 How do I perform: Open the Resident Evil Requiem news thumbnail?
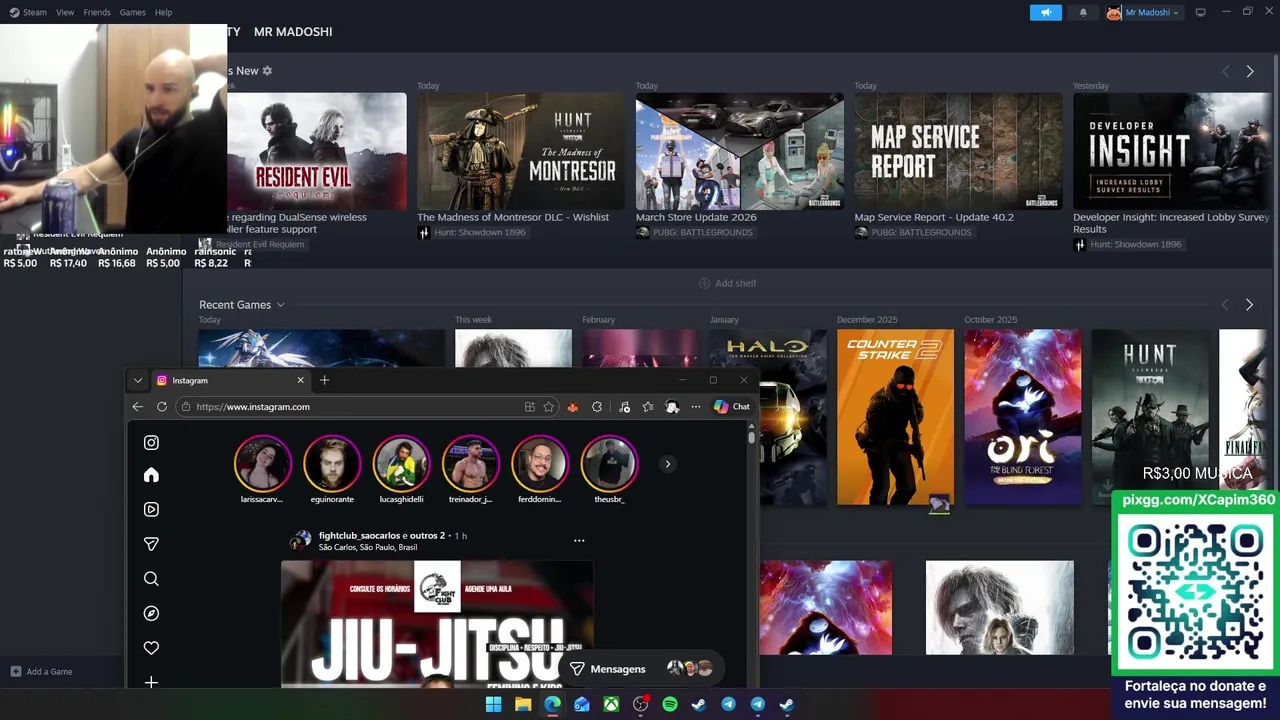[x=317, y=151]
